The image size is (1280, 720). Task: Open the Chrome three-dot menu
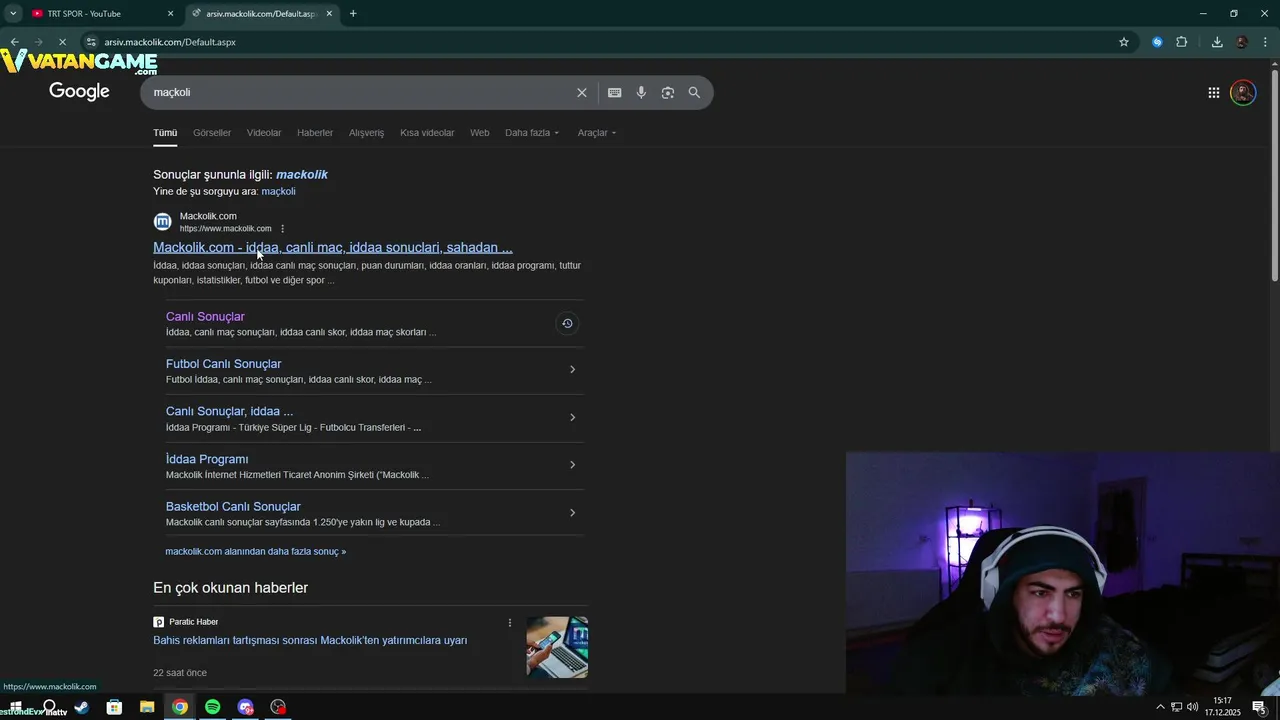(1266, 42)
